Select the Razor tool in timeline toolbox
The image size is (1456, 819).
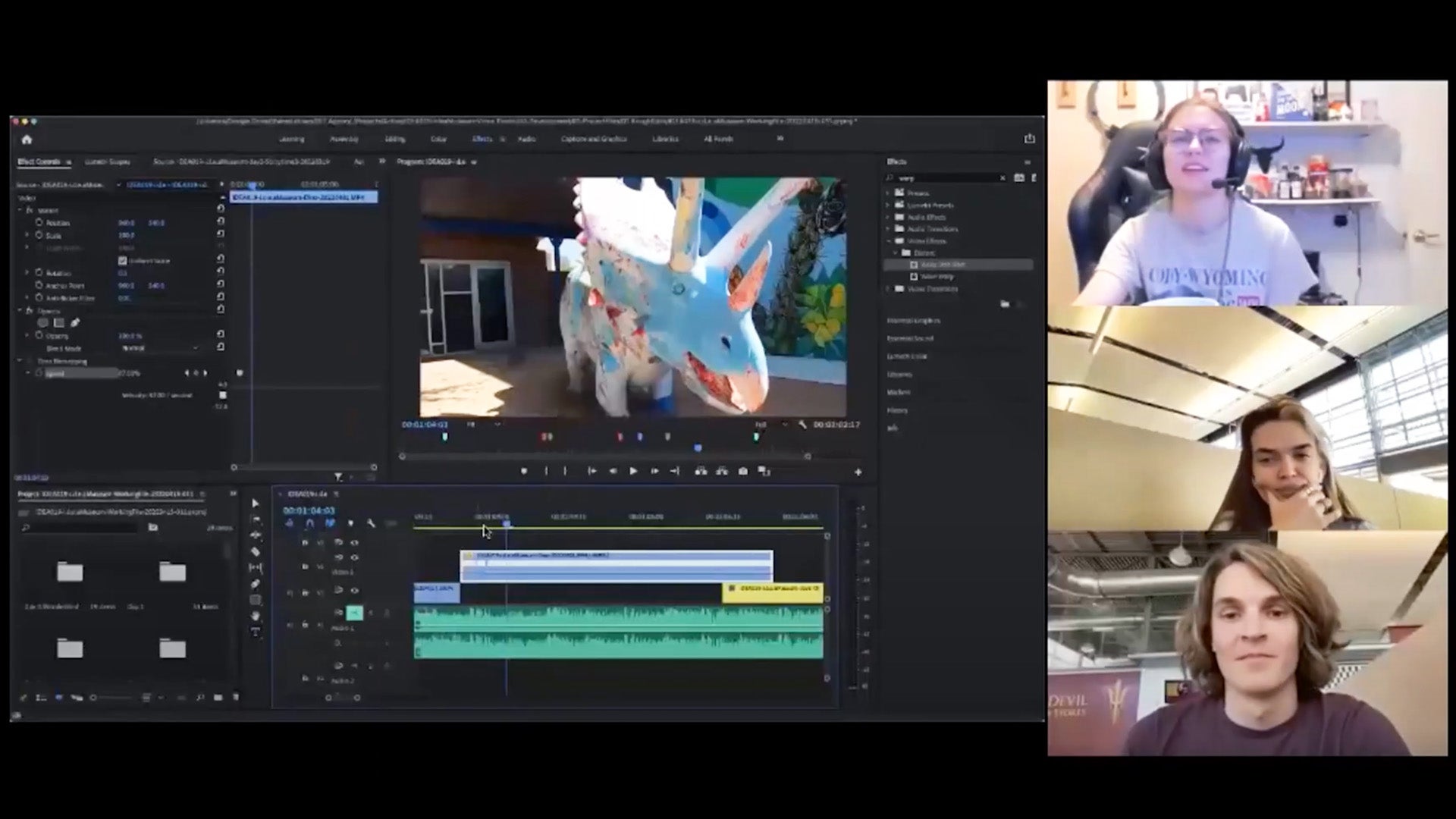click(x=255, y=551)
